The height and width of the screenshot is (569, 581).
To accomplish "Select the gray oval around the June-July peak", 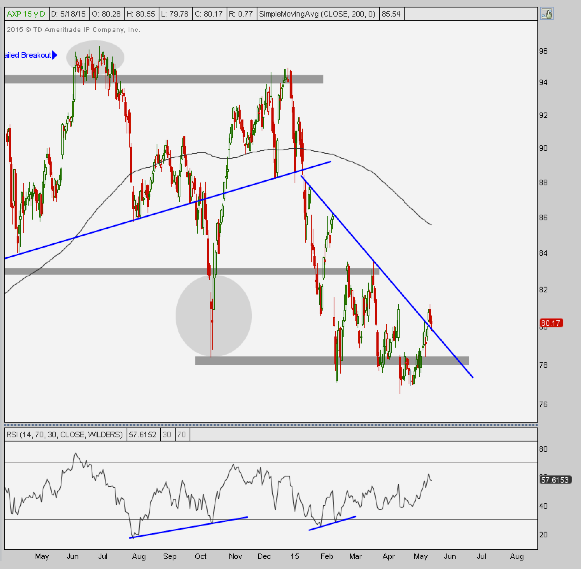I will (x=95, y=57).
